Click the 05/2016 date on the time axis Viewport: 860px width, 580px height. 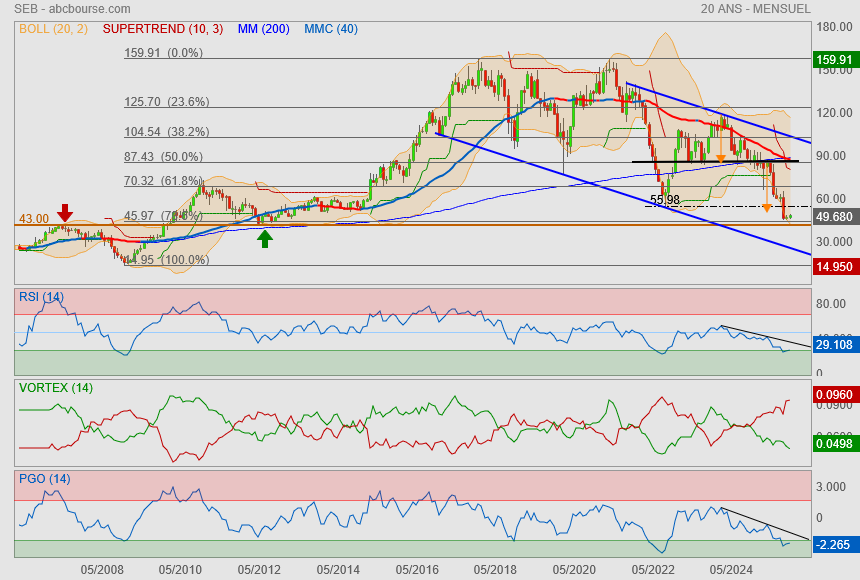click(416, 569)
